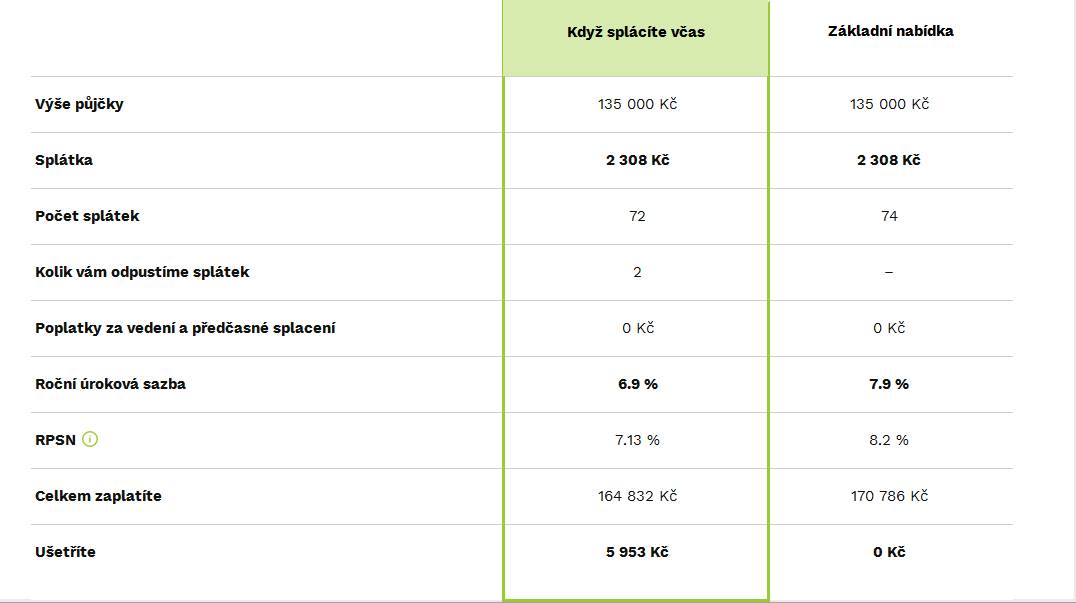This screenshot has height=603, width=1076.
Task: Select the 'Když splácíte včas' column header
Action: point(636,32)
